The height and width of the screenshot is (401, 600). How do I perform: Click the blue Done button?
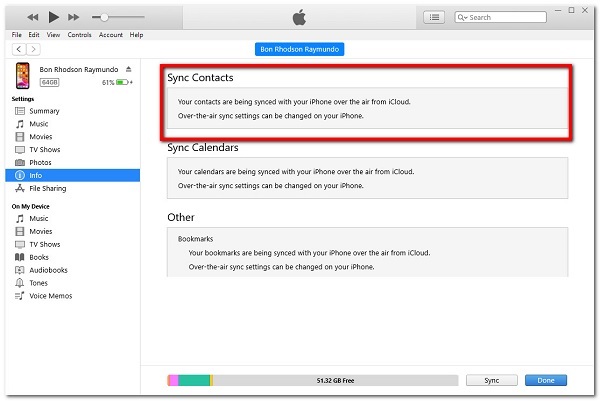click(546, 380)
